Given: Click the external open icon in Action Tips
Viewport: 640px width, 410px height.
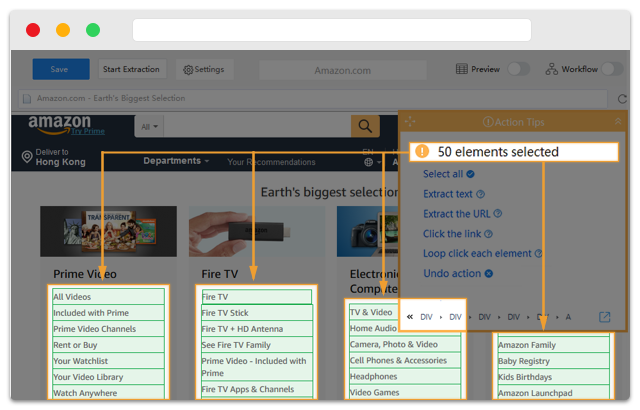Looking at the screenshot, I should pos(604,317).
